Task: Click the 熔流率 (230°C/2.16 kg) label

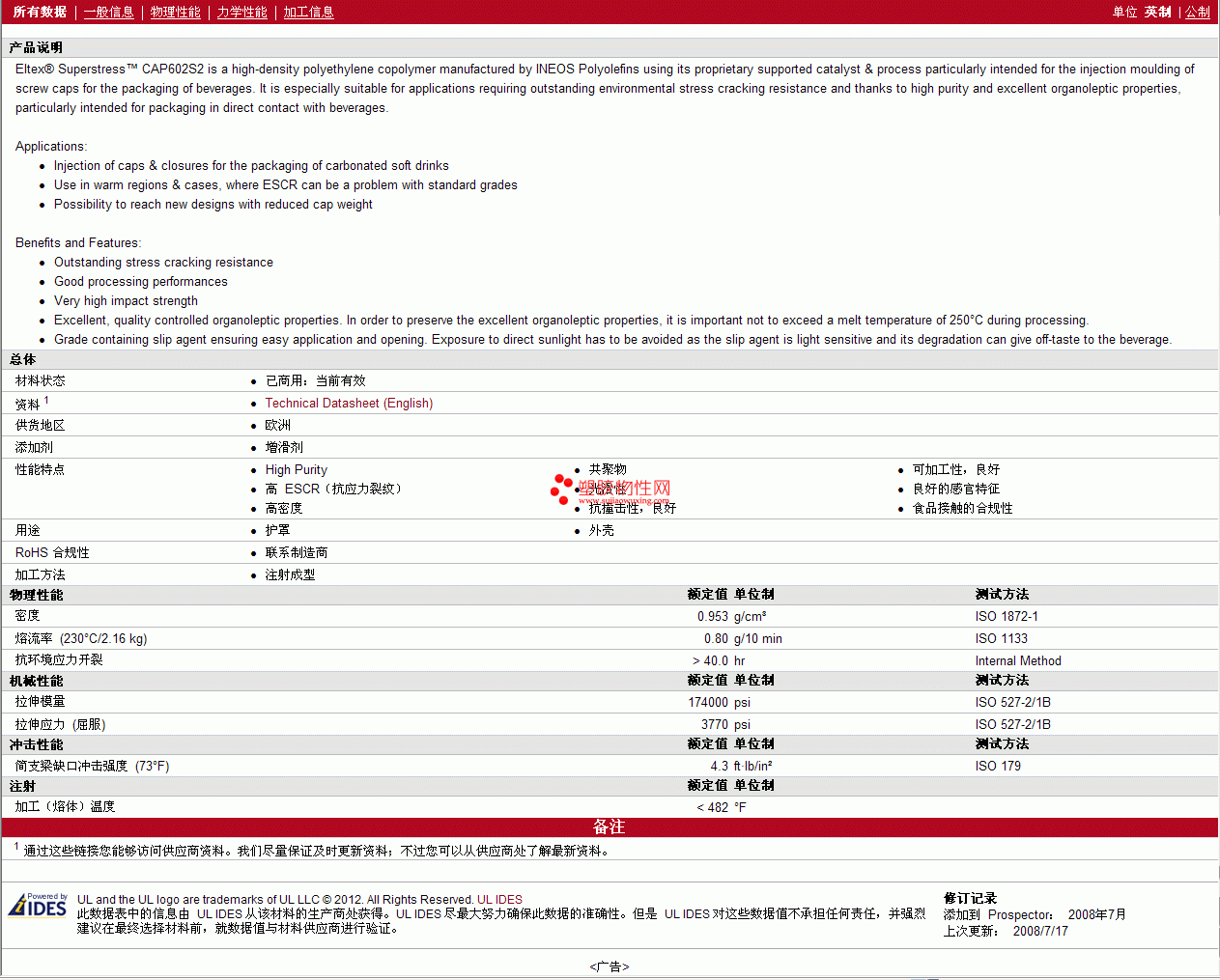Action: tap(81, 638)
